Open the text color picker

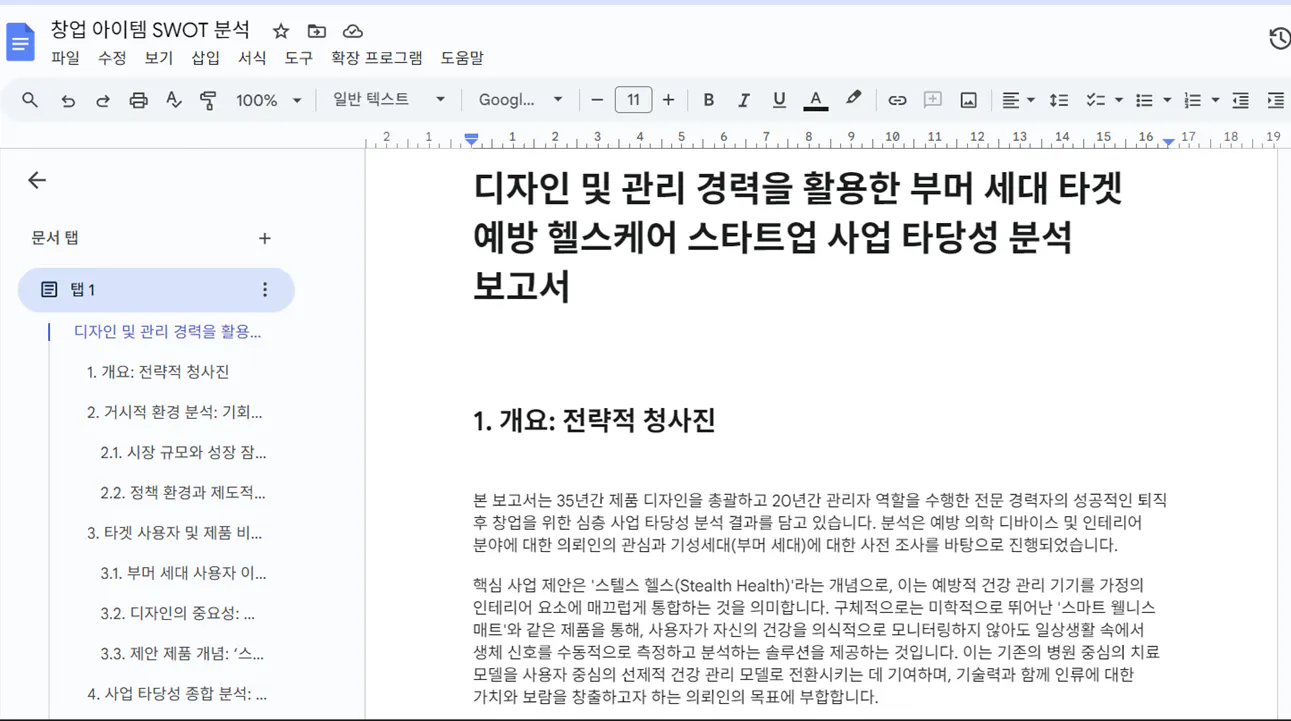(815, 100)
